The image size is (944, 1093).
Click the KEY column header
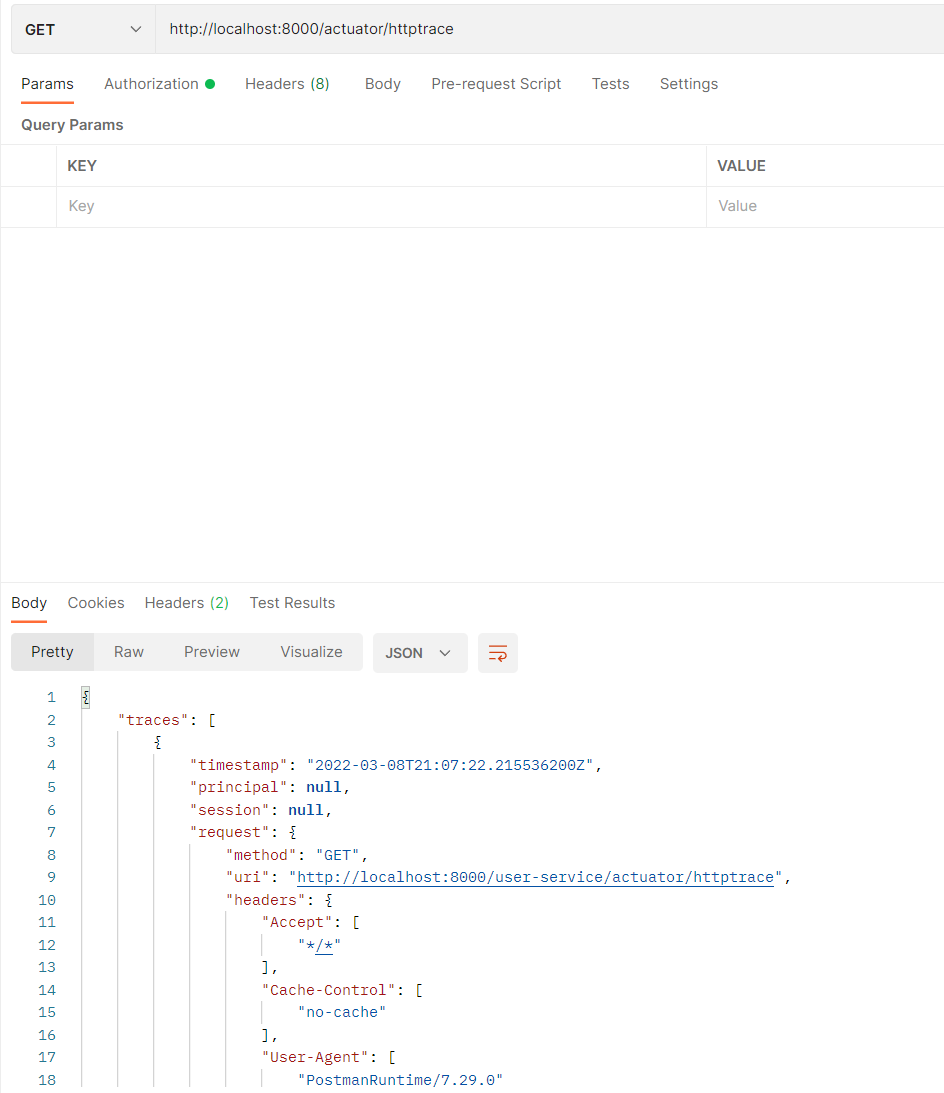82,166
